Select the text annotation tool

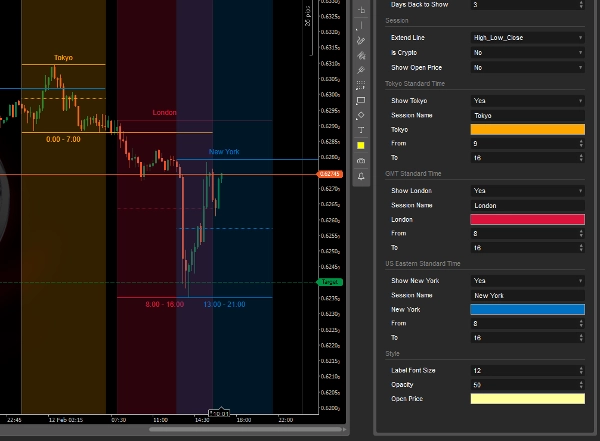point(360,130)
